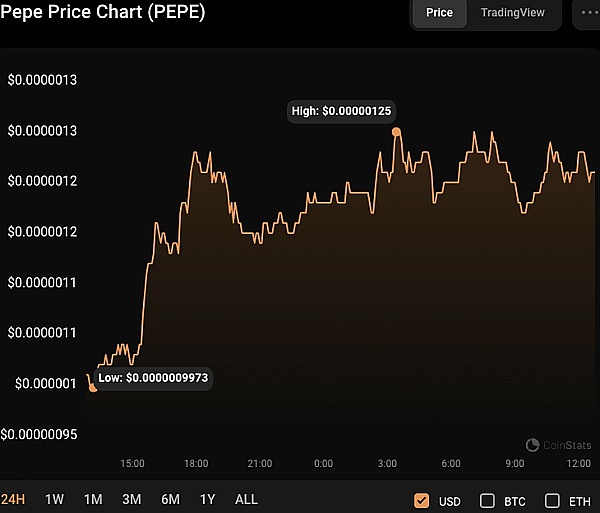Screen dimensions: 600x513
Task: Set chart range to 1Y
Action: coord(207,499)
